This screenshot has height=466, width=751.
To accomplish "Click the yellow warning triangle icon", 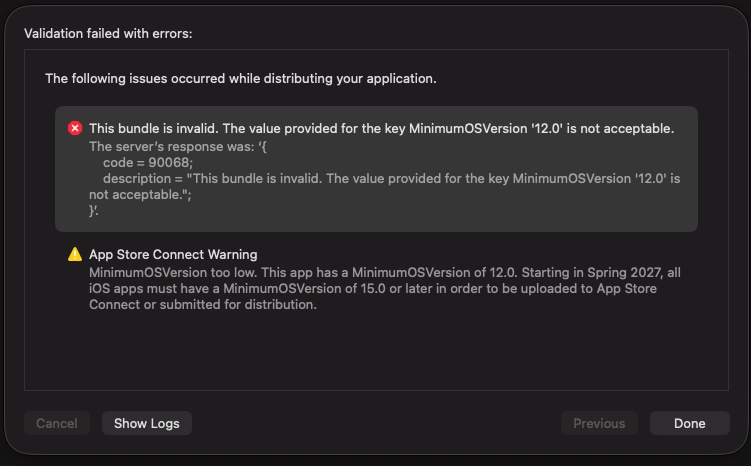I will (x=75, y=254).
